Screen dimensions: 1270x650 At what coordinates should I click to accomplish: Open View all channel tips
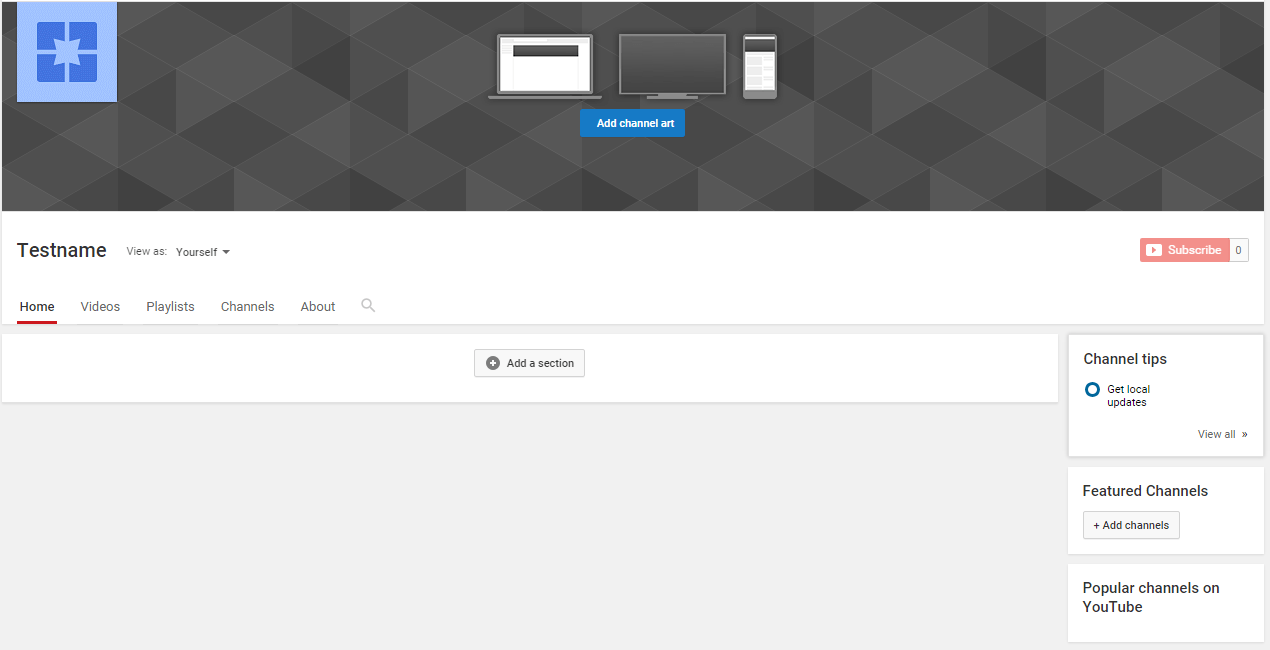click(1216, 433)
